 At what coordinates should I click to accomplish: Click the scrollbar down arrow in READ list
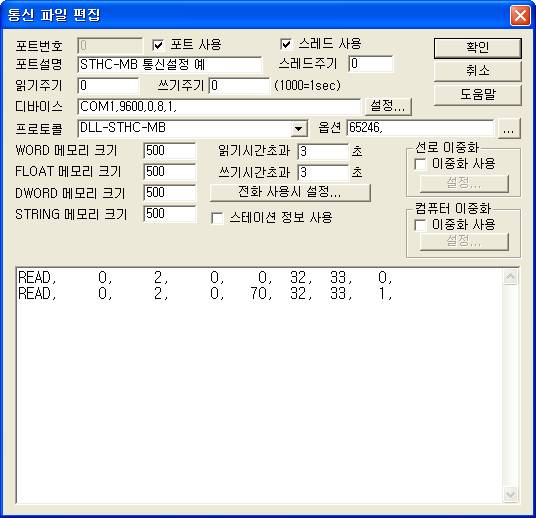(x=510, y=494)
